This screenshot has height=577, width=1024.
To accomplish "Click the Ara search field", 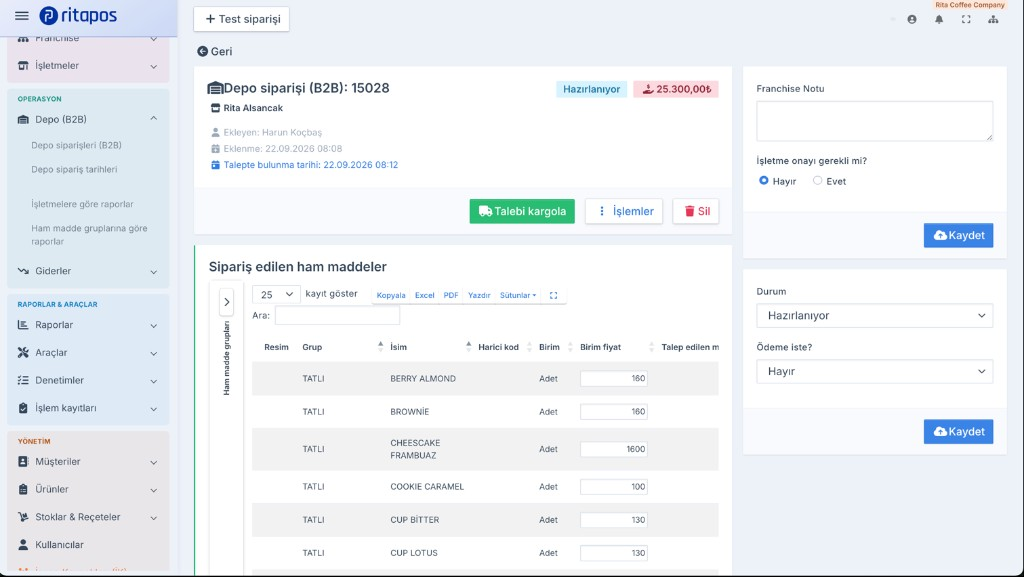I will pos(337,315).
